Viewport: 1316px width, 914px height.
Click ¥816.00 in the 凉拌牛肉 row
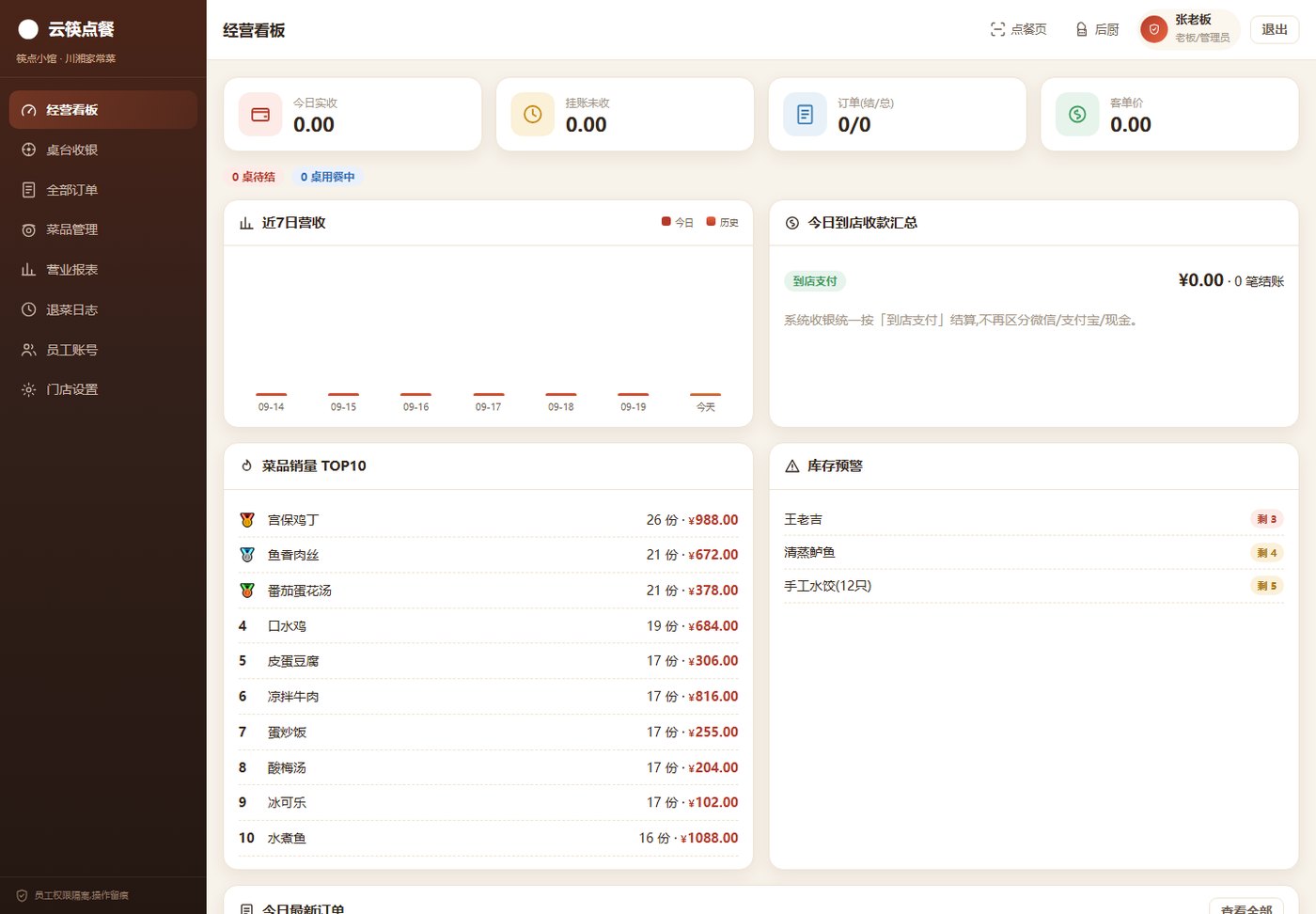(x=713, y=697)
